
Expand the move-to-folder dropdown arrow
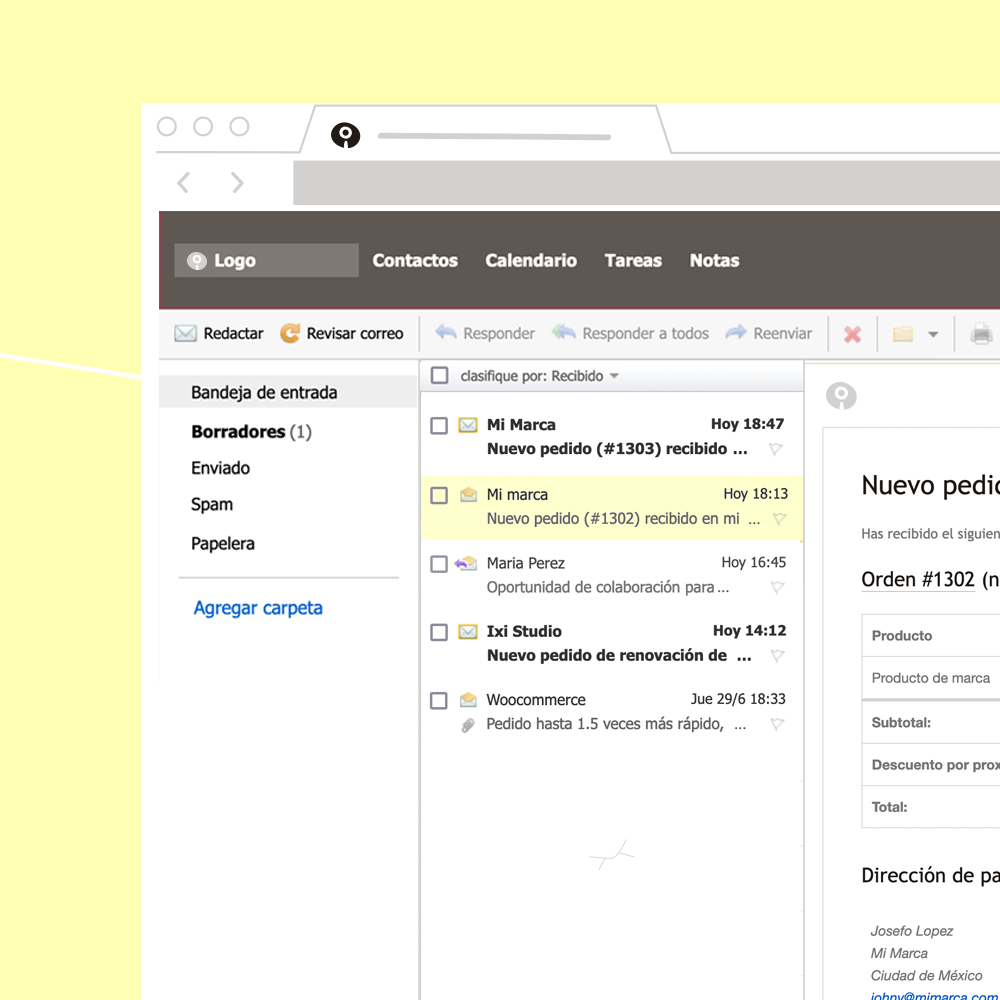(x=933, y=334)
